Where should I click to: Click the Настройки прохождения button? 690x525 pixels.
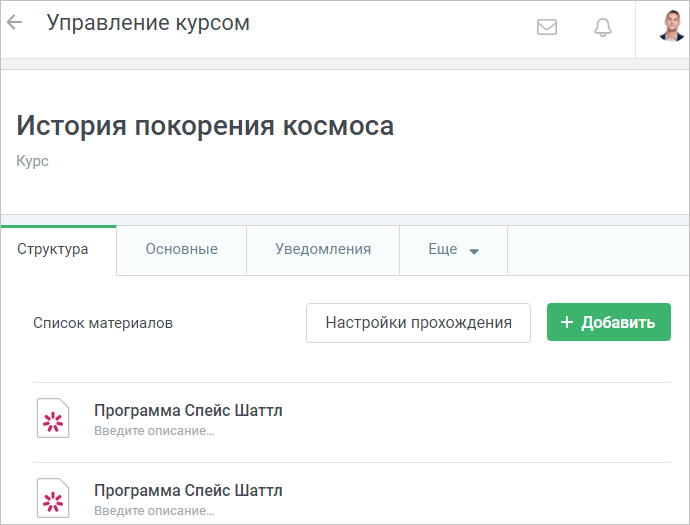(x=418, y=323)
